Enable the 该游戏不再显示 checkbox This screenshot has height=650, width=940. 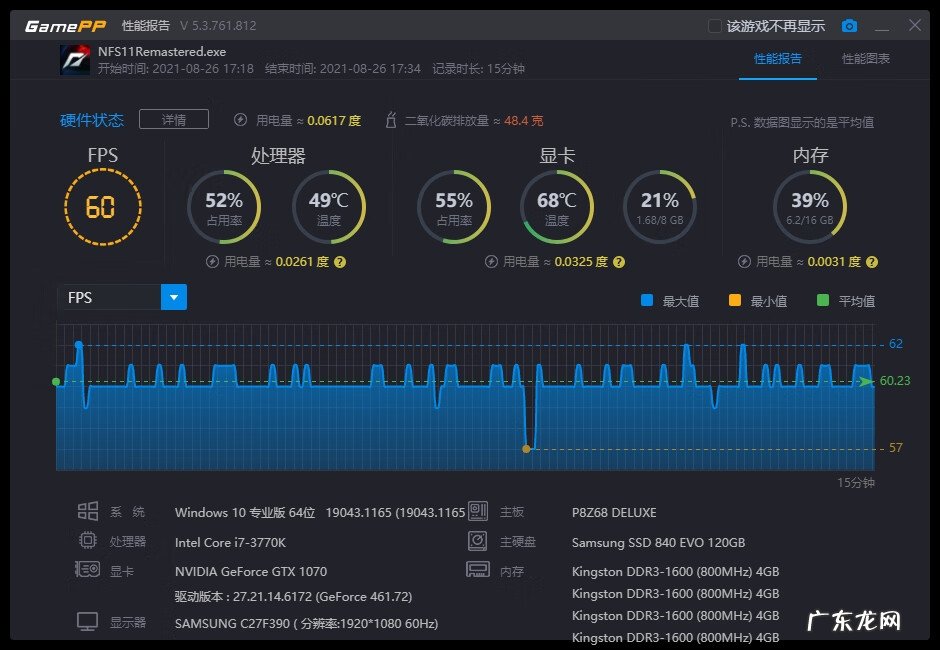click(714, 26)
